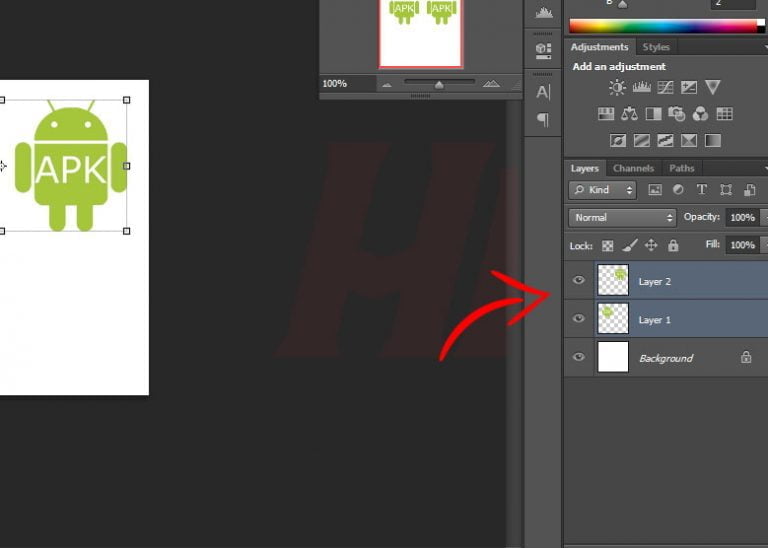Screen dimensions: 768x548
Task: Click the Layer 2 thumbnail
Action: (613, 280)
